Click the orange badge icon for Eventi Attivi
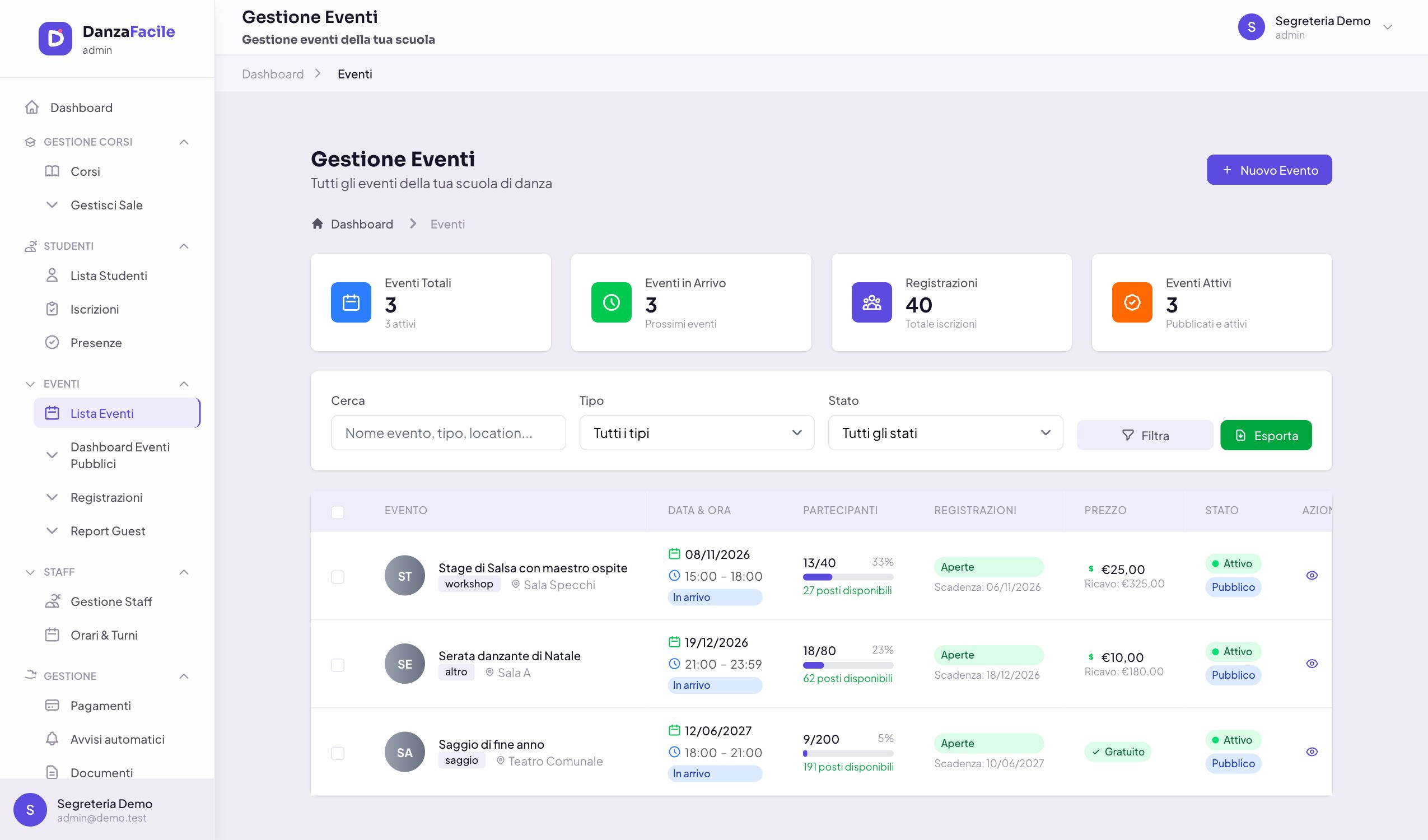Screen dimensions: 1428x840 click(1132, 302)
